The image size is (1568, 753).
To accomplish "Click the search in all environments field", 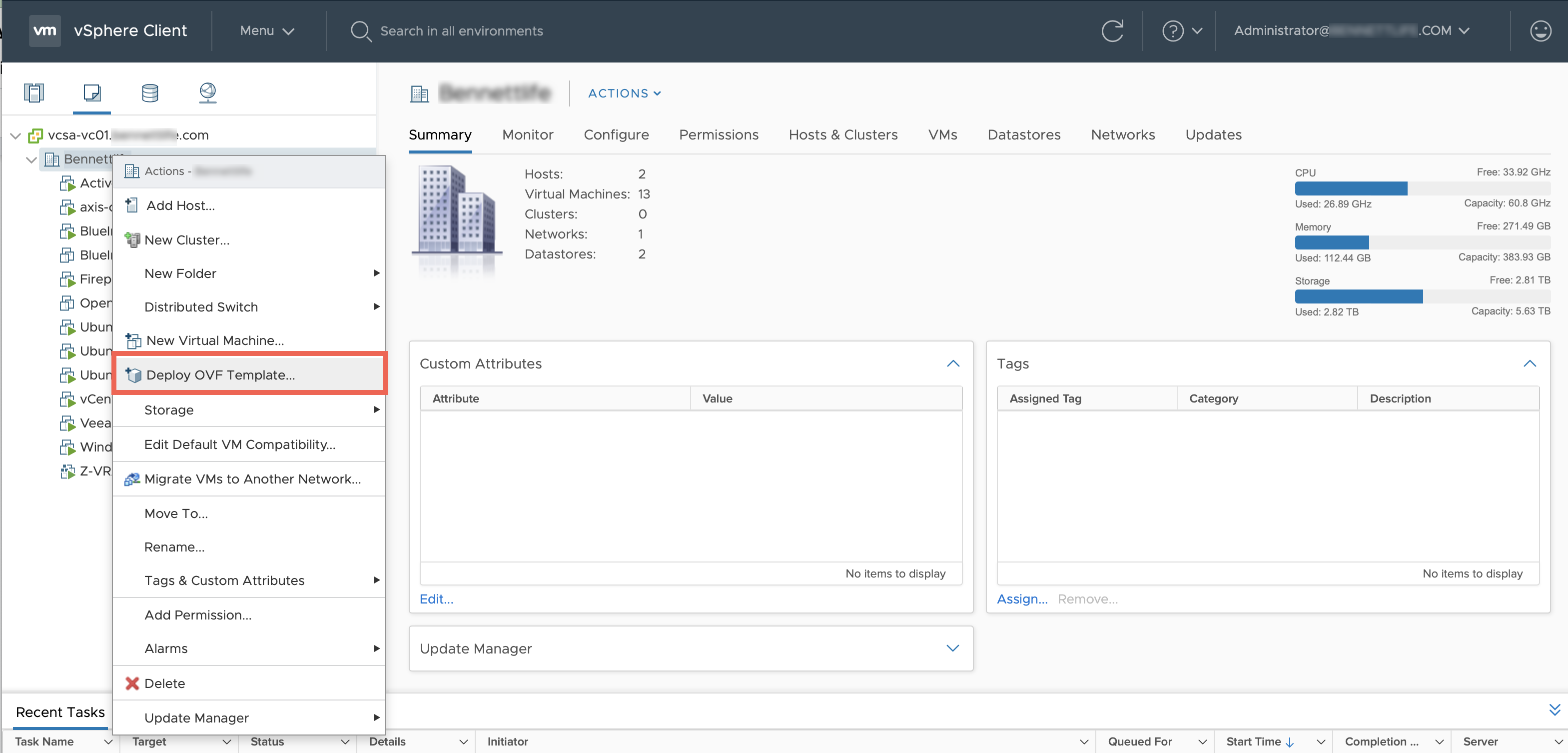I will point(461,30).
